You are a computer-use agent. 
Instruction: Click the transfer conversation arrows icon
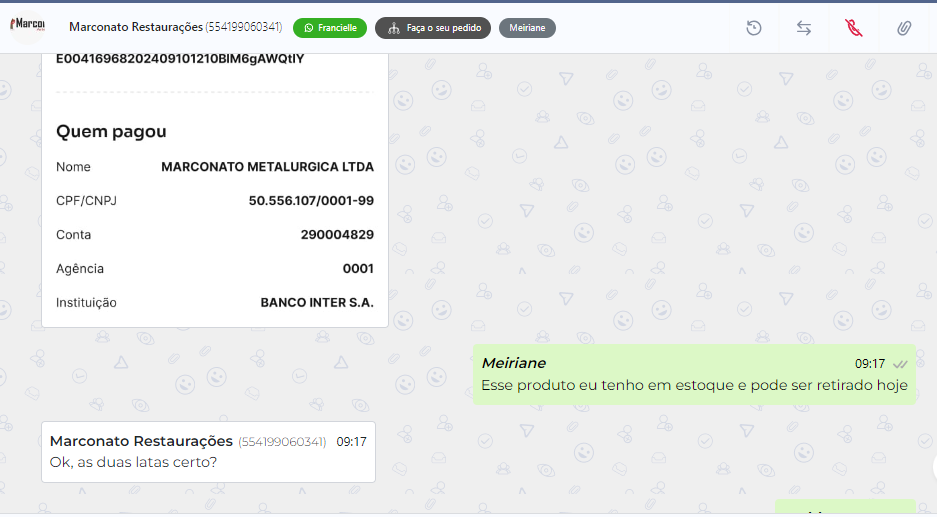tap(804, 28)
